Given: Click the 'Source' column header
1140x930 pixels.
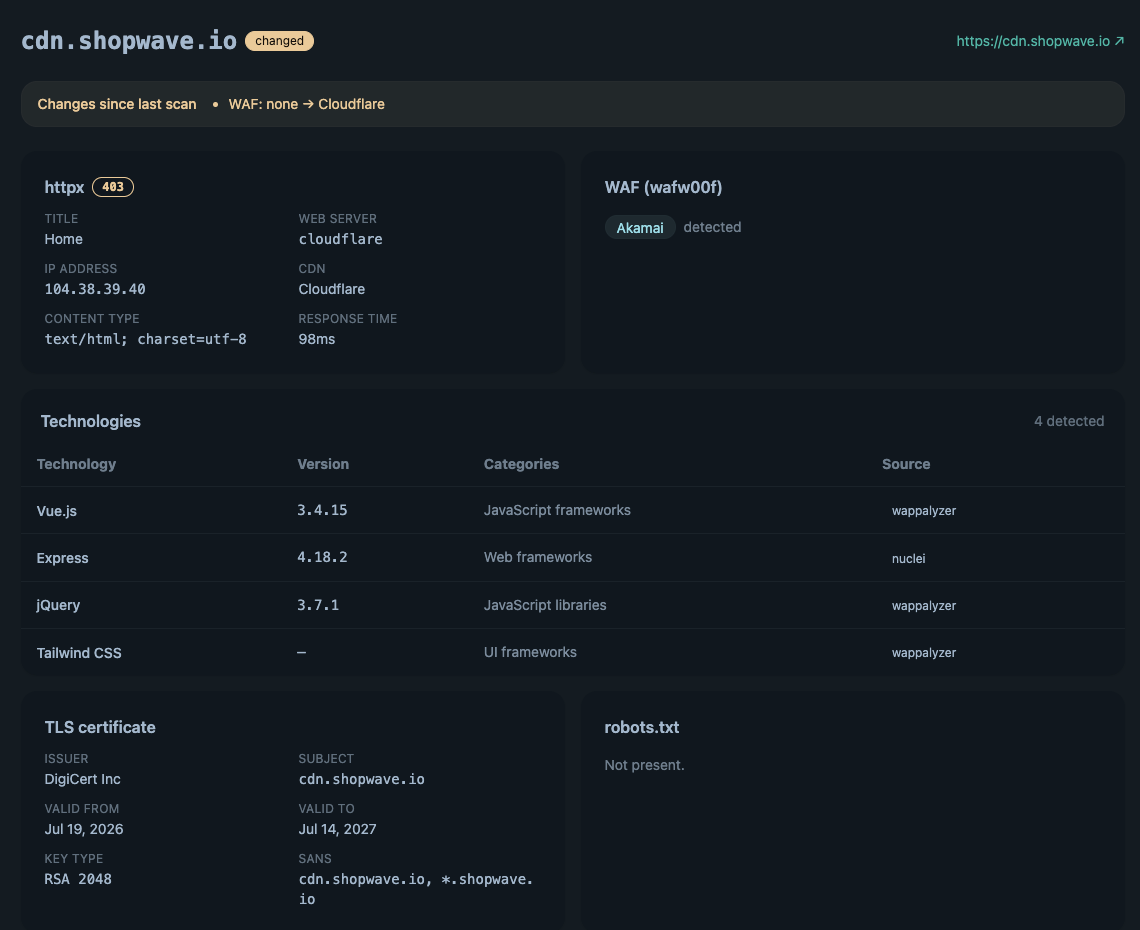Looking at the screenshot, I should click(x=906, y=464).
